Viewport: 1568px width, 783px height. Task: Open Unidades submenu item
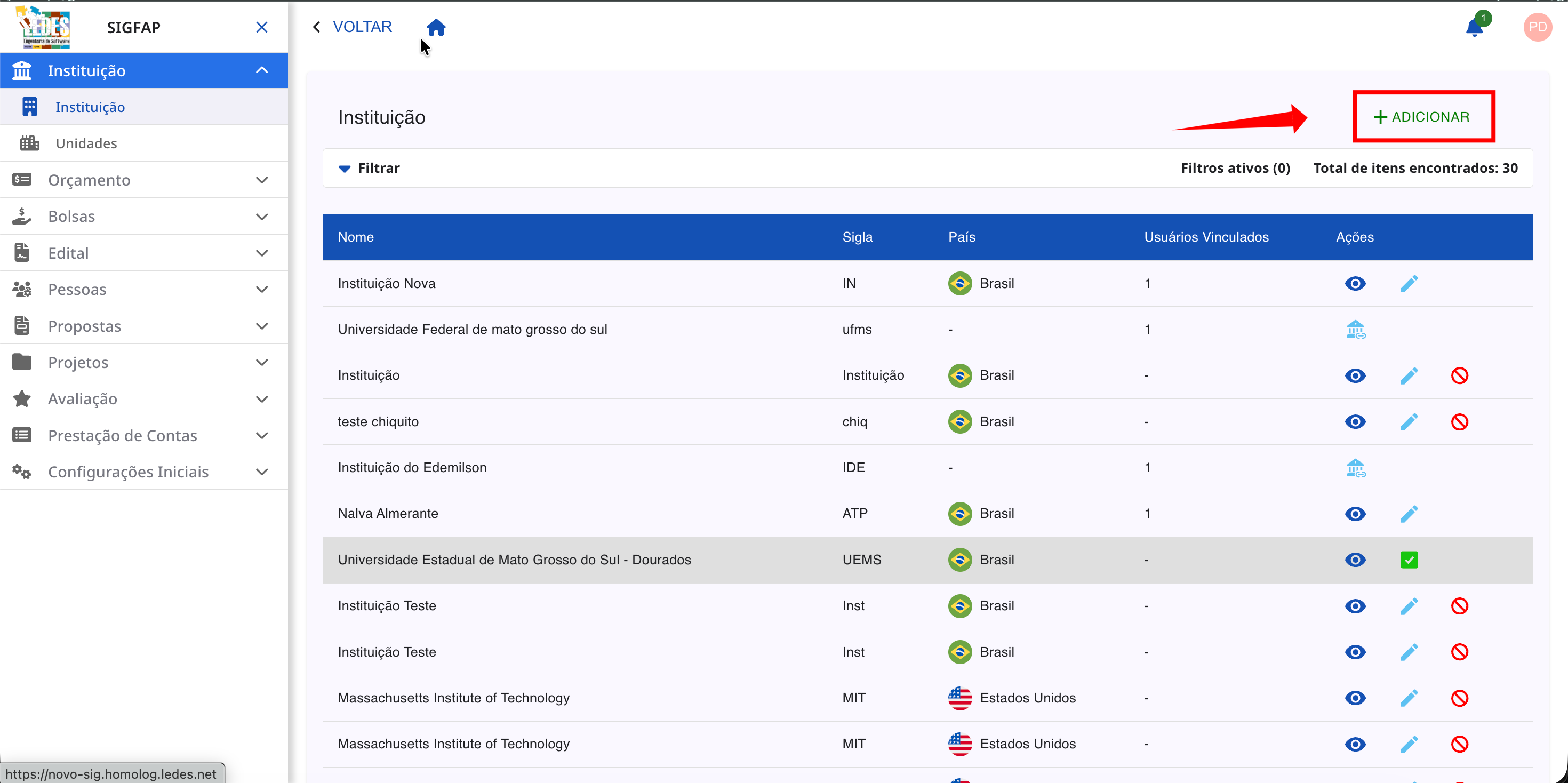(86, 143)
